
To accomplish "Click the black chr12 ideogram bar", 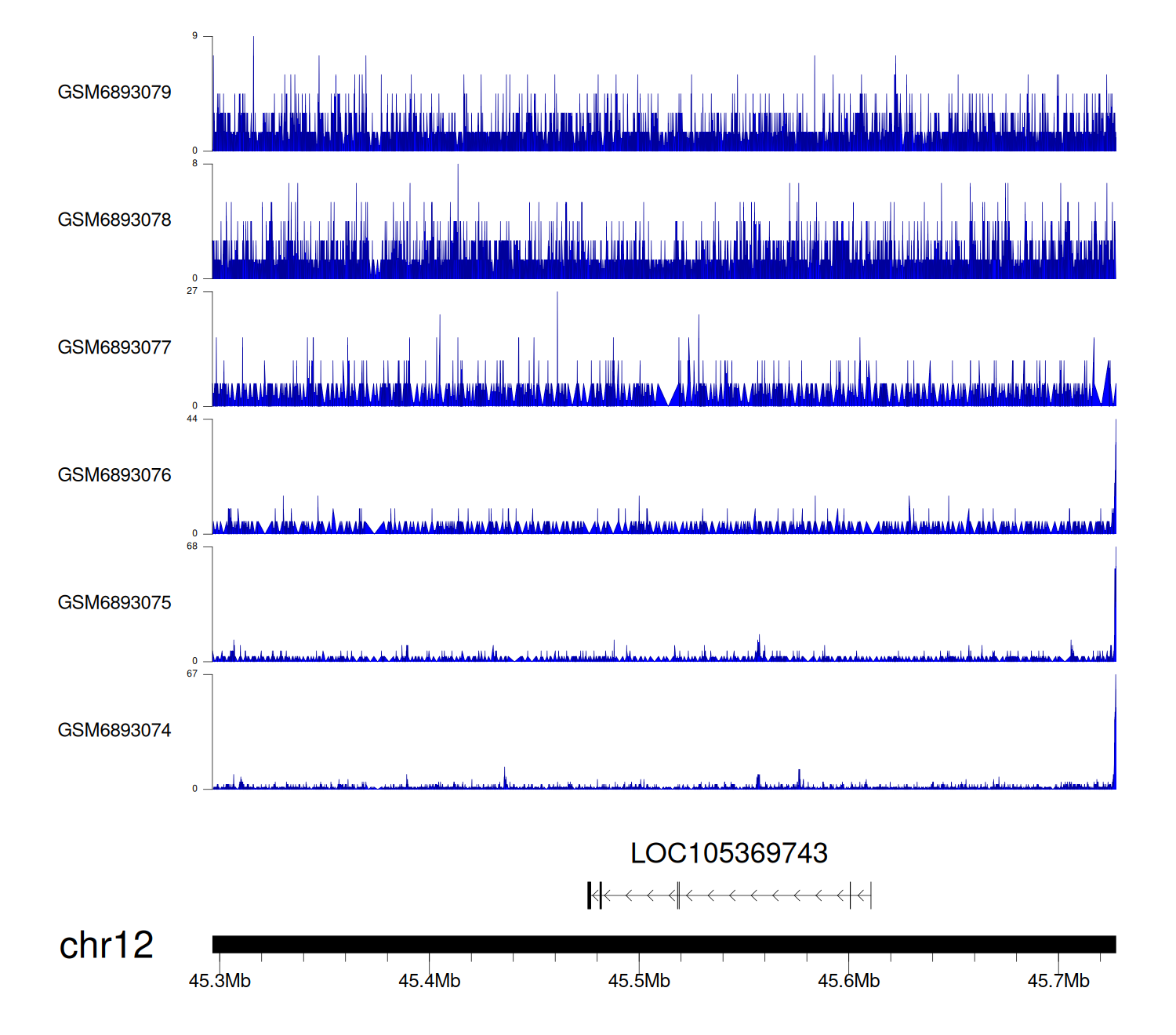I will 663,944.
